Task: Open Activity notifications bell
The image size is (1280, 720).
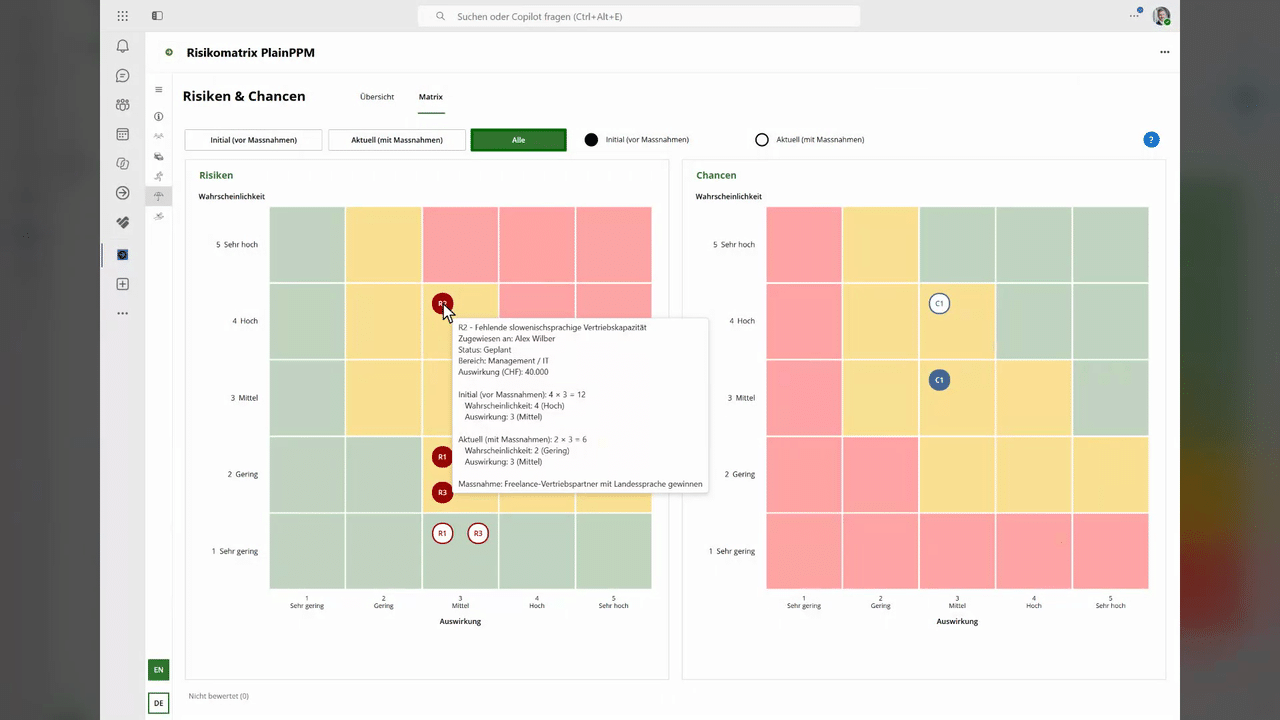Action: 123,46
